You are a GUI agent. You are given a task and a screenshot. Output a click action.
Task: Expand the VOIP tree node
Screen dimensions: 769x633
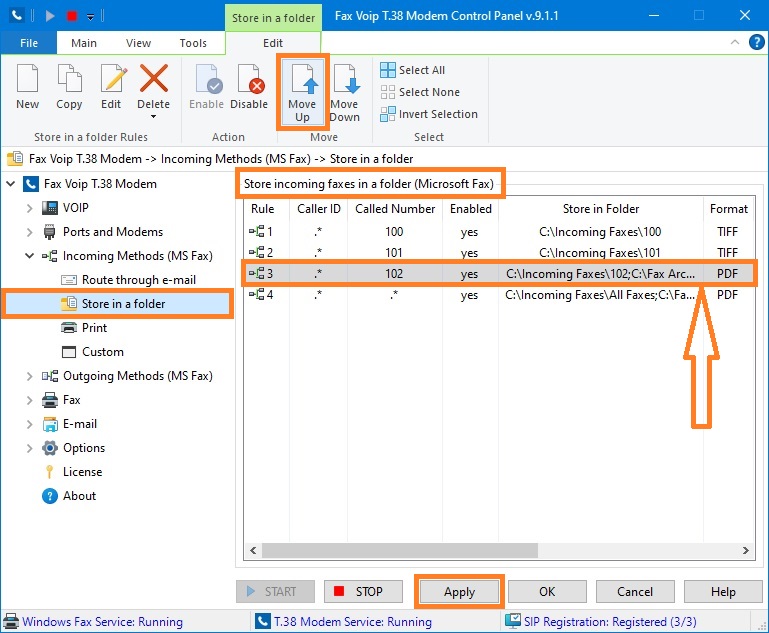(x=29, y=208)
